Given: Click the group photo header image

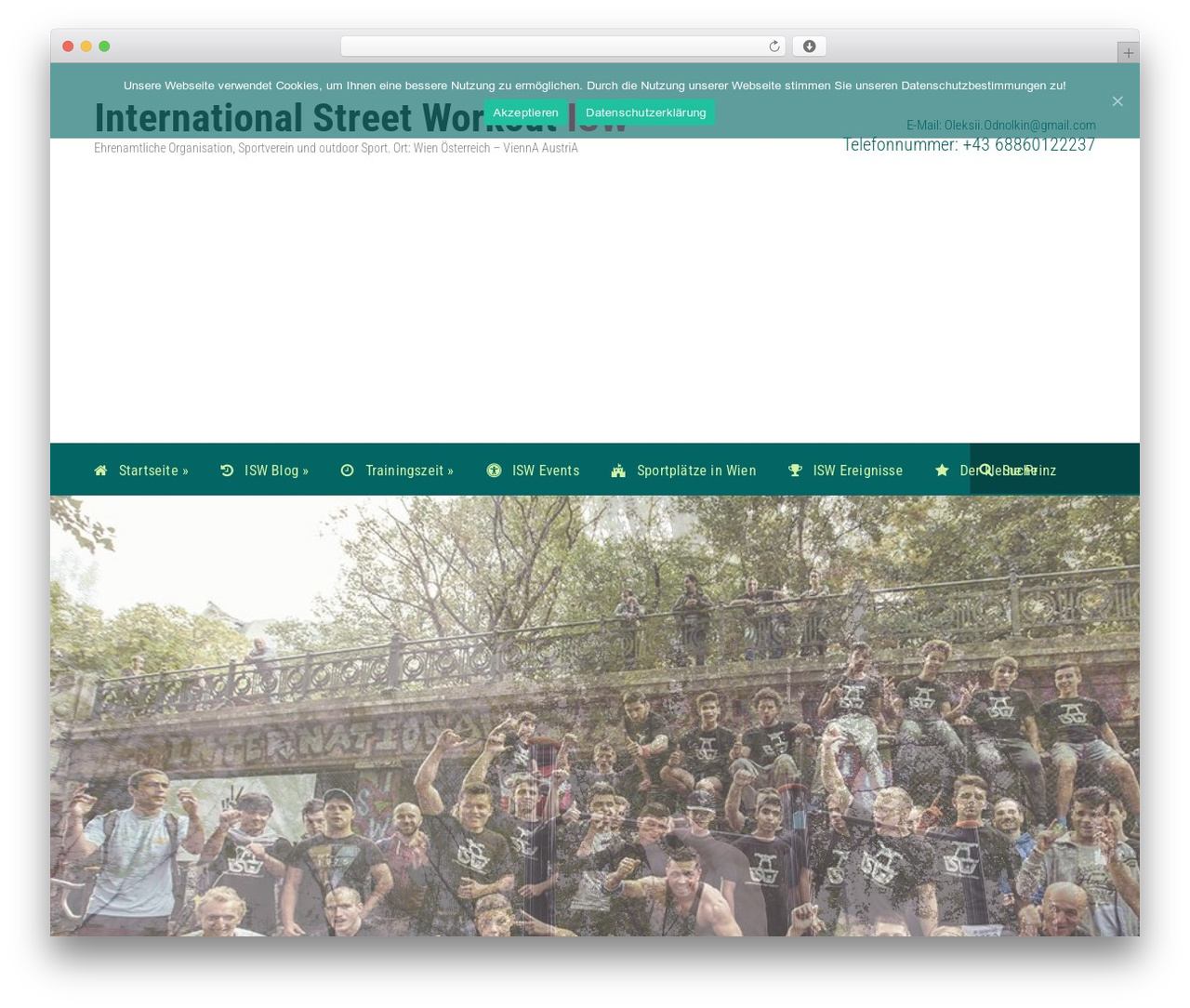Looking at the screenshot, I should pos(595,716).
